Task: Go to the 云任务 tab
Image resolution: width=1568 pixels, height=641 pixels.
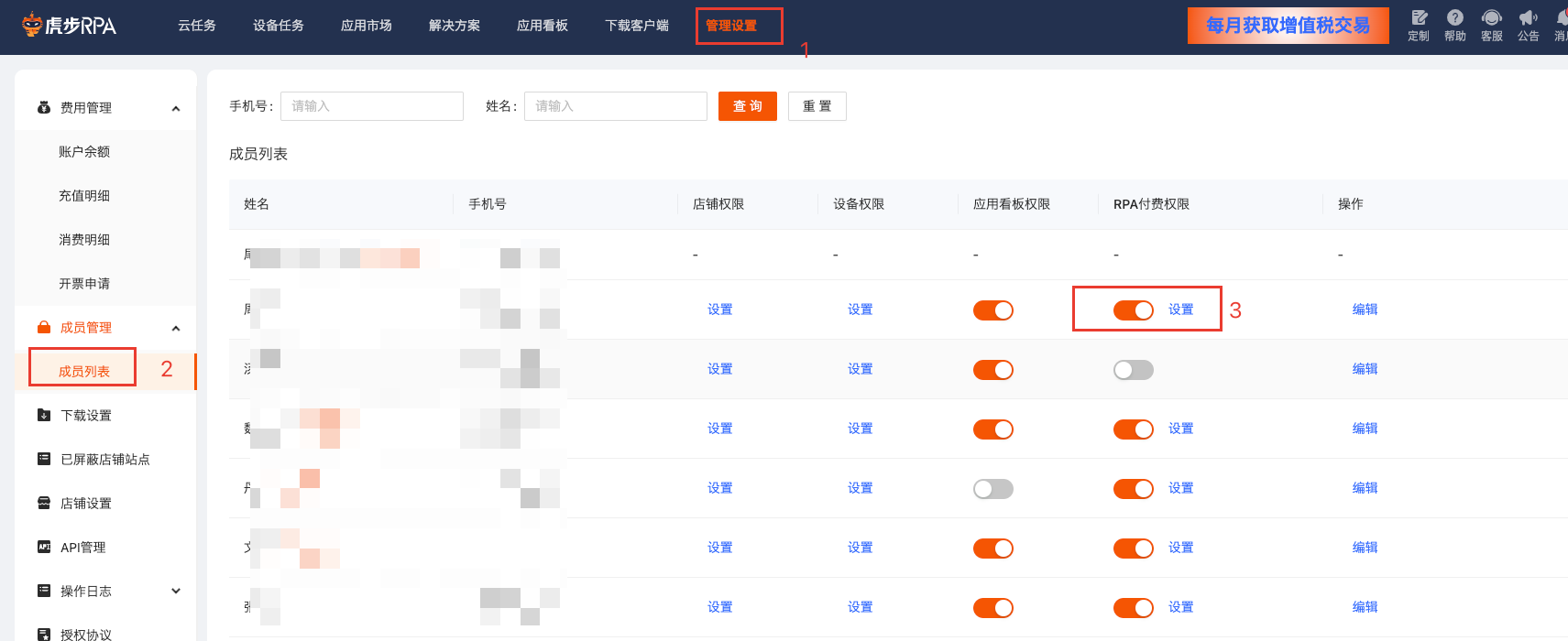Action: coord(197,26)
